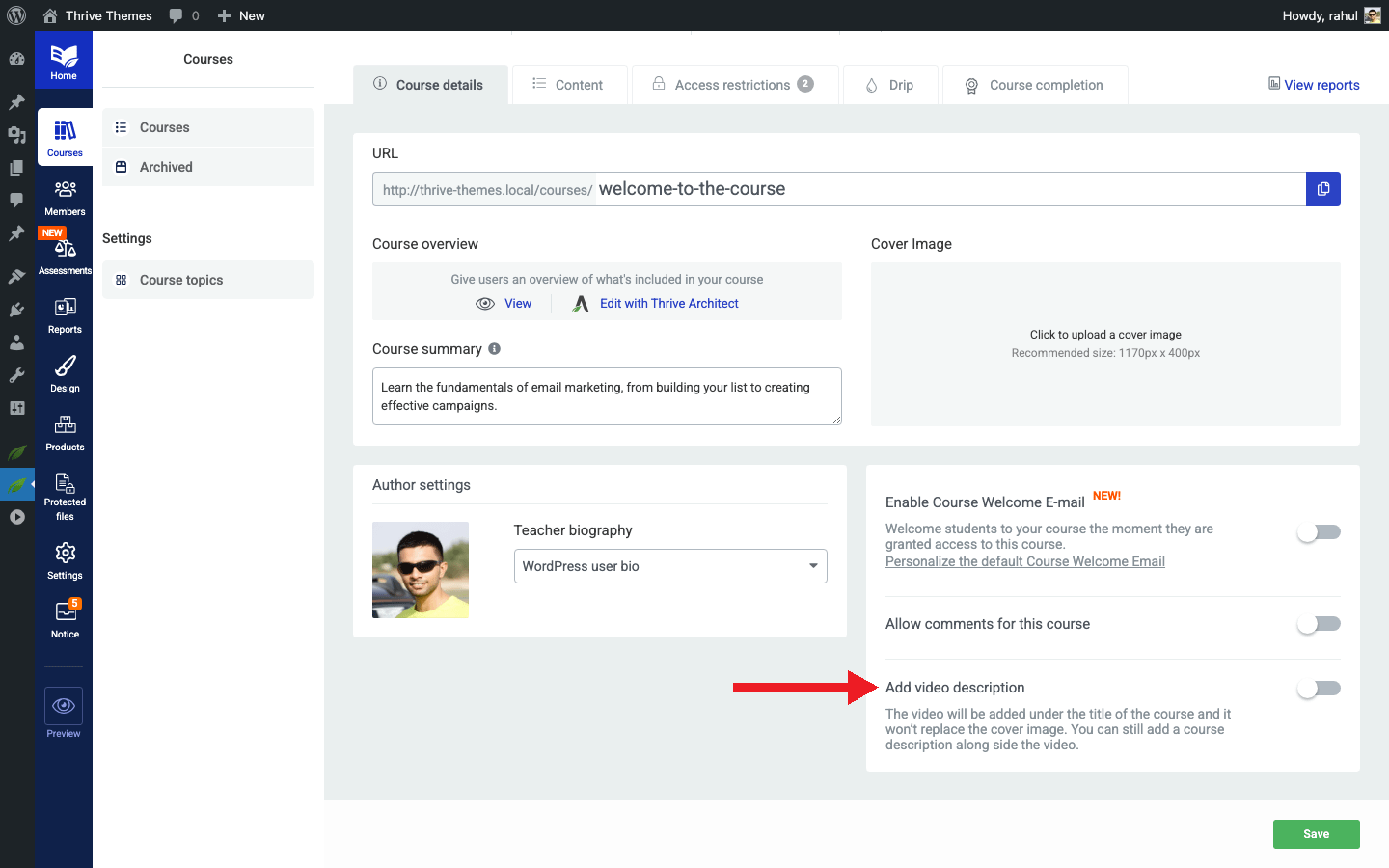1389x868 pixels.
Task: Open the Products section
Action: pyautogui.click(x=65, y=433)
